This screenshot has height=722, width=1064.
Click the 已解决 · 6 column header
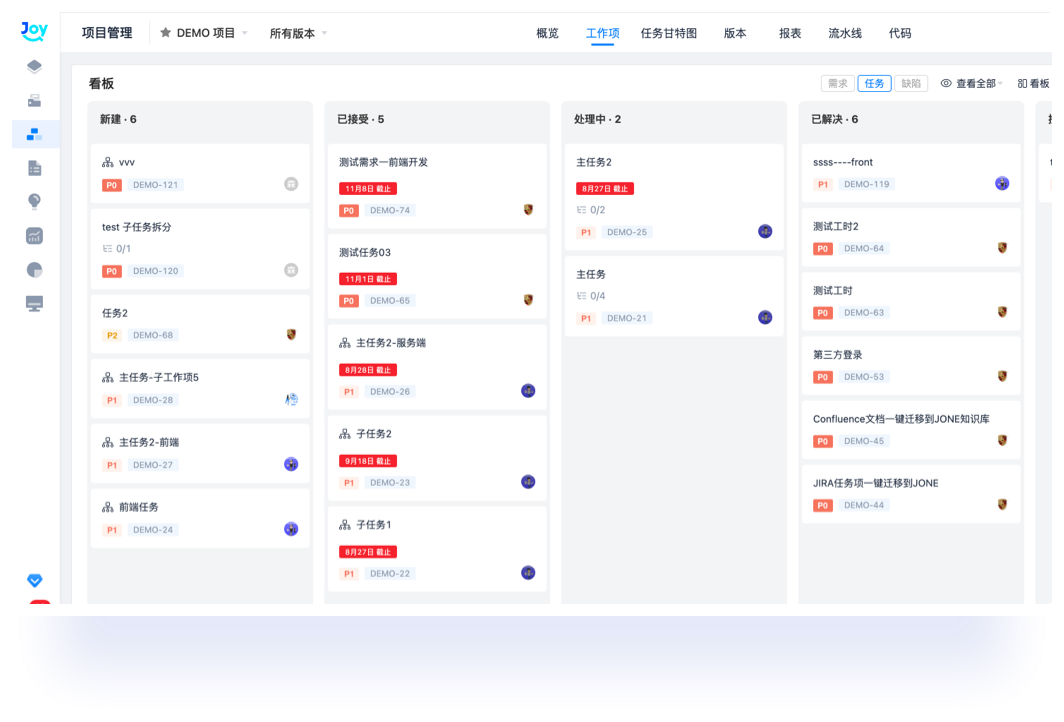(x=835, y=119)
